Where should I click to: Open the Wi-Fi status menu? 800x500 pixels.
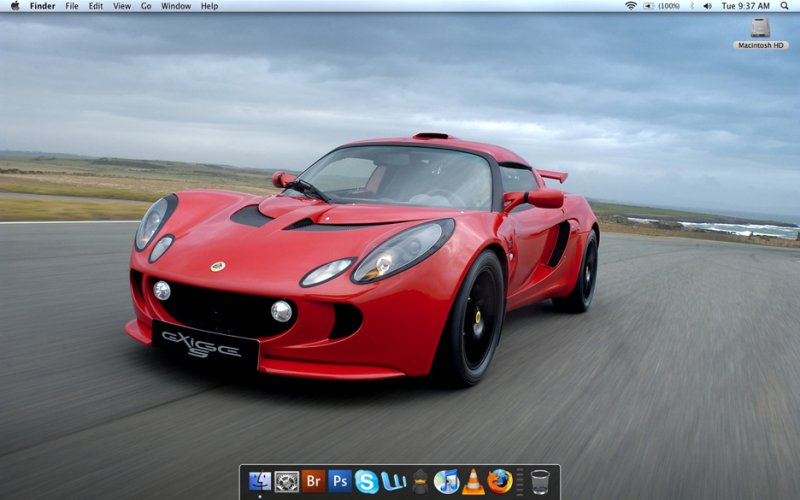click(631, 6)
